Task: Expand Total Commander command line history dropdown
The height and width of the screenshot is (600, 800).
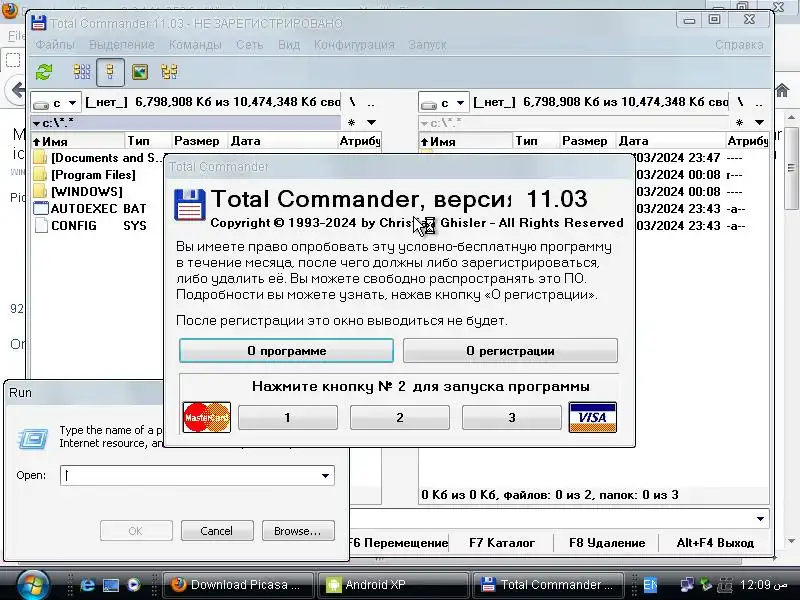Action: click(x=760, y=519)
